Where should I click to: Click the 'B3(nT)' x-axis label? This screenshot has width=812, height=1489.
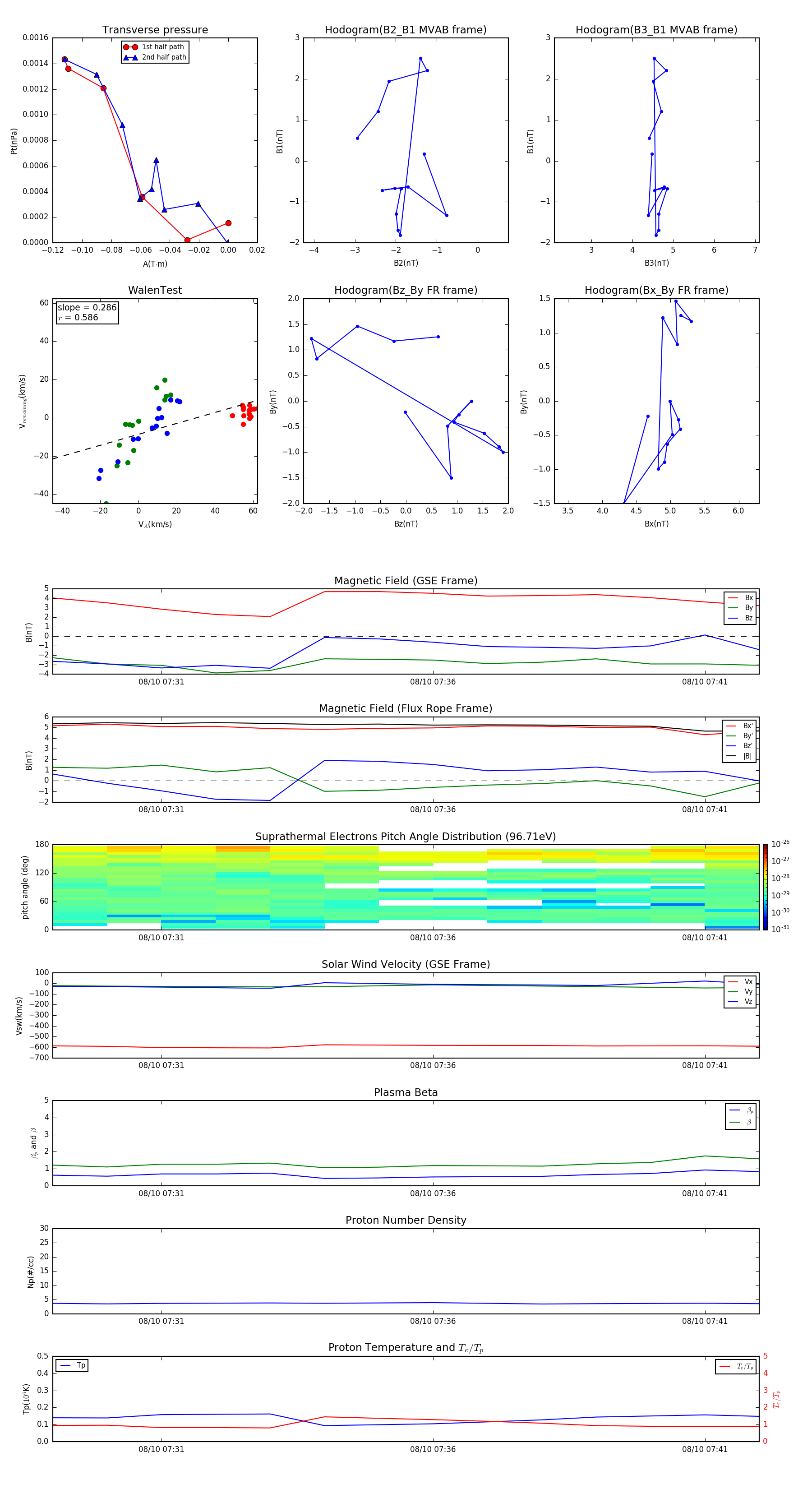656,263
